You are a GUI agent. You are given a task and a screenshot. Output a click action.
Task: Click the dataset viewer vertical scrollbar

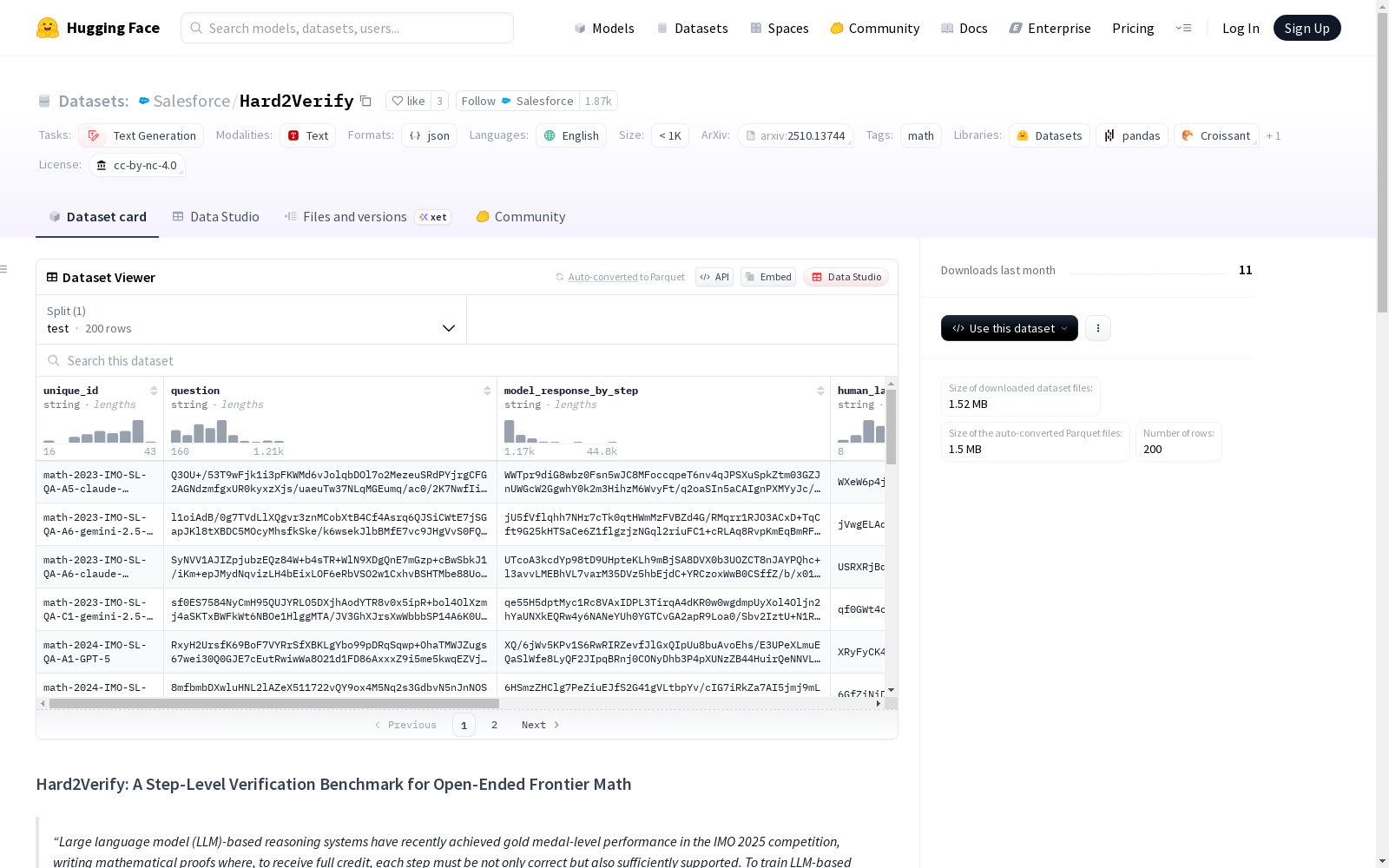click(x=891, y=426)
